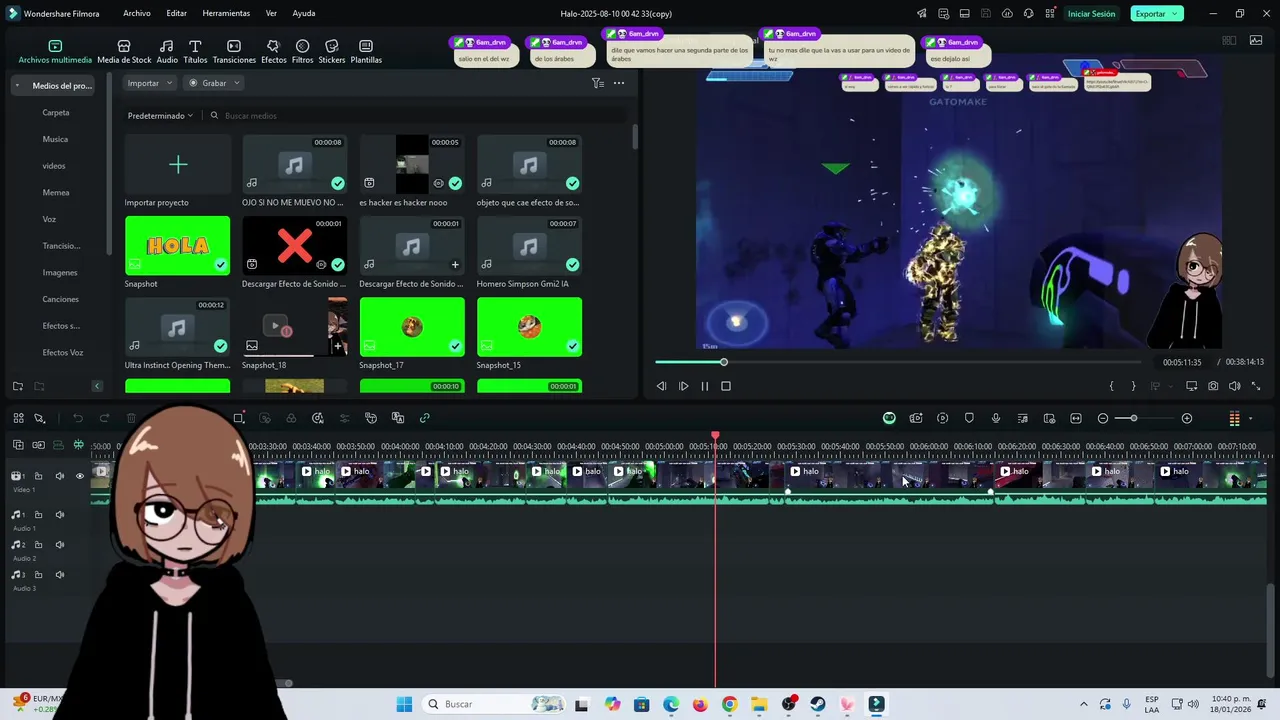Screen dimensions: 1280x720
Task: Click the media filter icon
Action: coord(597,83)
